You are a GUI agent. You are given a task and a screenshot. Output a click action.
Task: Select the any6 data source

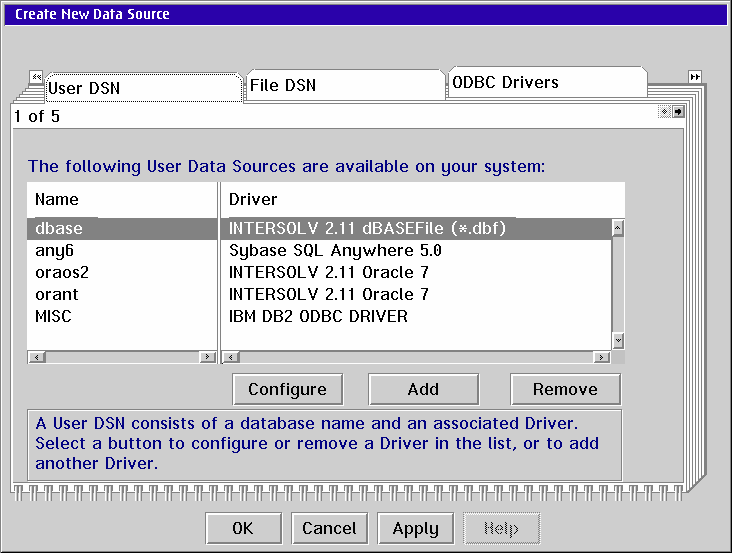[122, 251]
